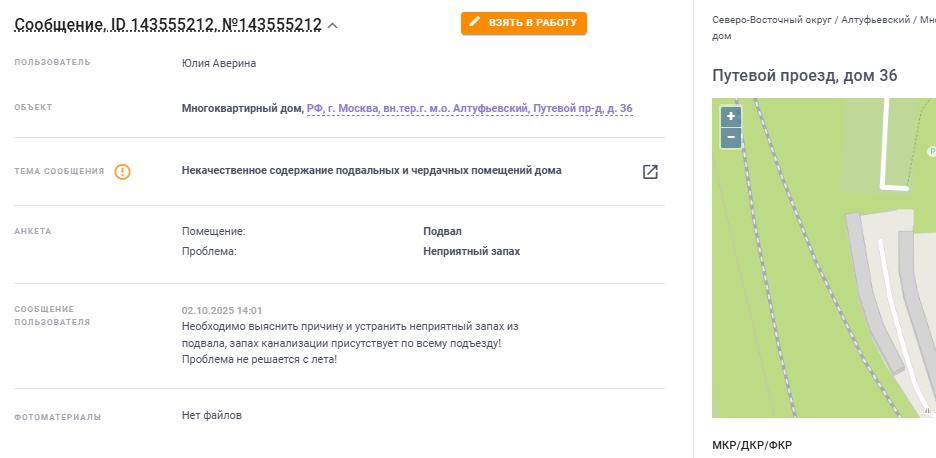Click the 'МКР/ДКР/ФКР' section label

pos(751,445)
